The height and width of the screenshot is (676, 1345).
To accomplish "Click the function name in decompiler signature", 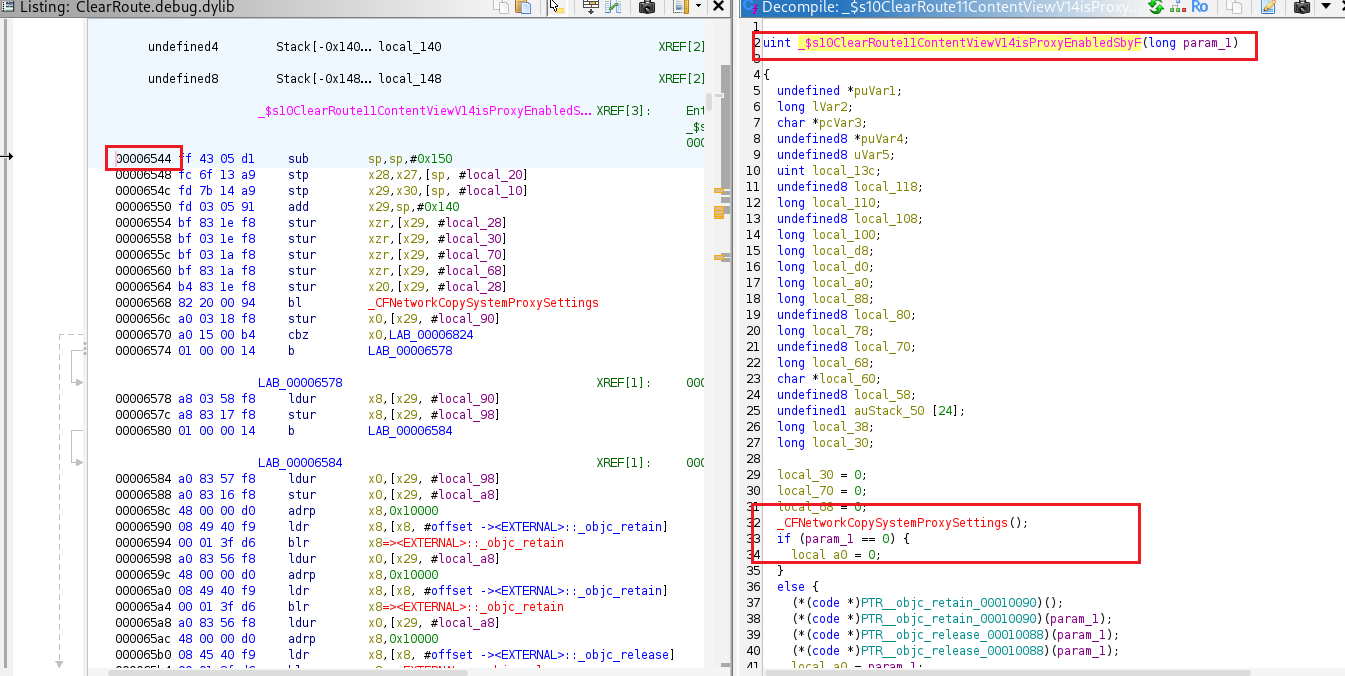I will (969, 43).
